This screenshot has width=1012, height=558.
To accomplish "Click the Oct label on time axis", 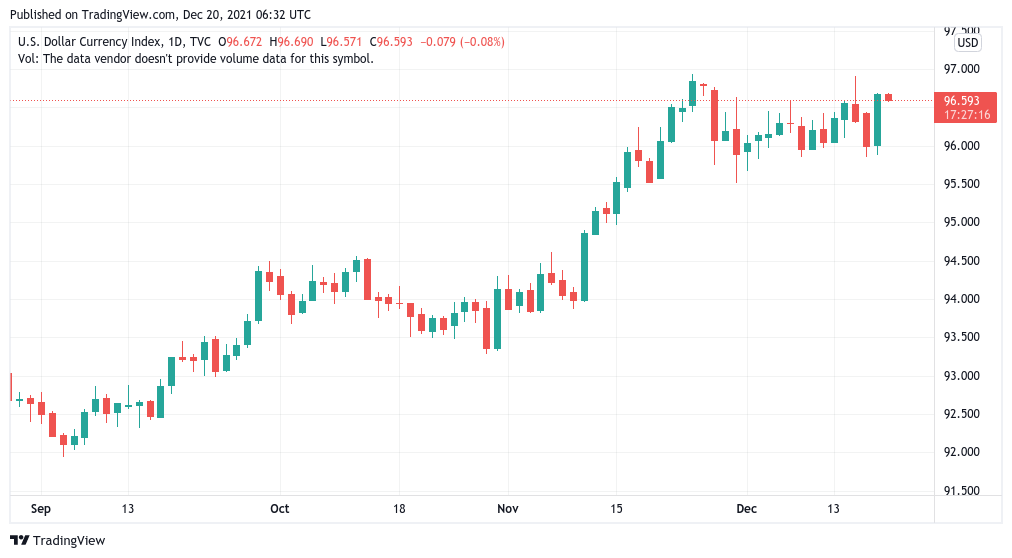I will (x=279, y=509).
